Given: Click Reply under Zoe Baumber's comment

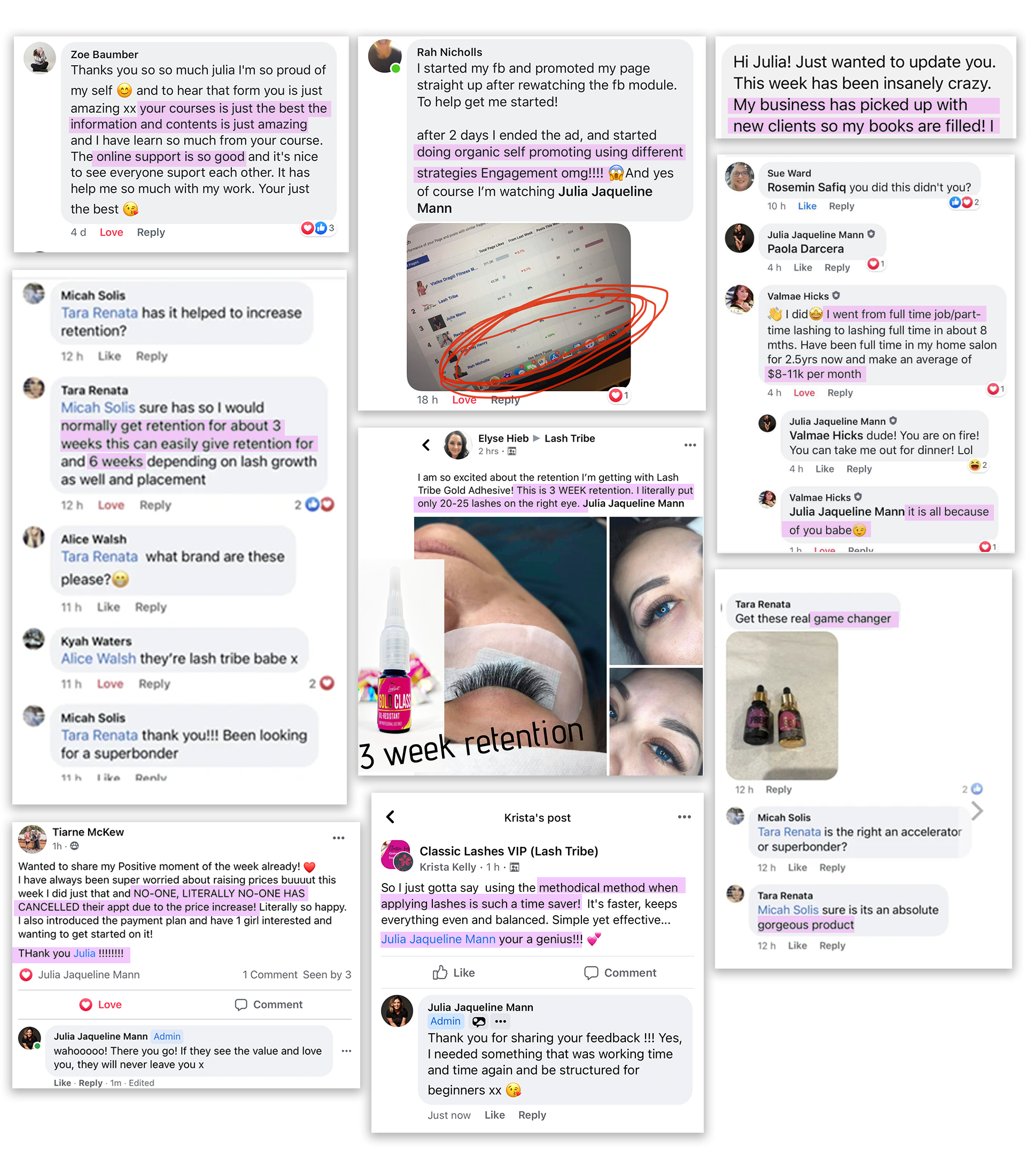Looking at the screenshot, I should [151, 233].
